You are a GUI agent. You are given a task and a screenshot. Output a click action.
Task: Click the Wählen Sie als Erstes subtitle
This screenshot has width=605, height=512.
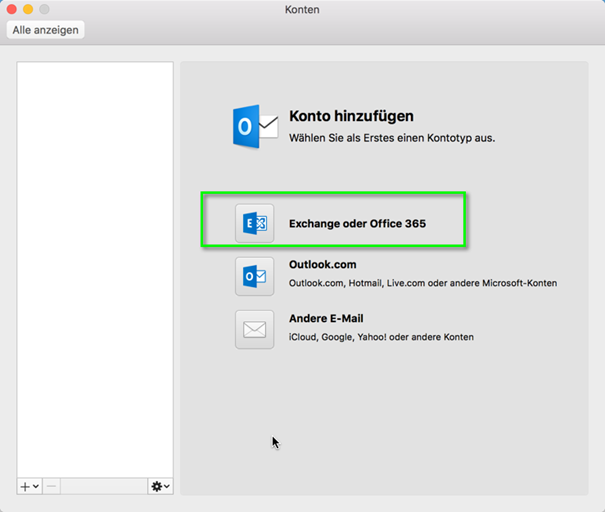pyautogui.click(x=391, y=137)
